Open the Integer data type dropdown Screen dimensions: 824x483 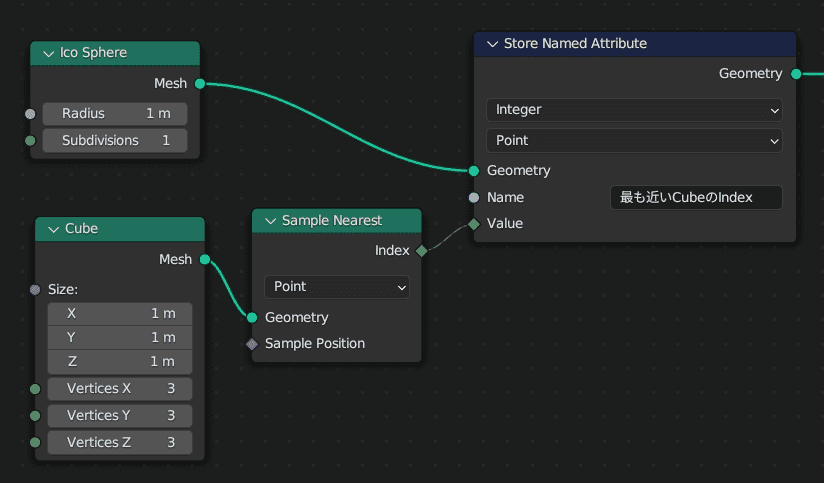coord(634,110)
